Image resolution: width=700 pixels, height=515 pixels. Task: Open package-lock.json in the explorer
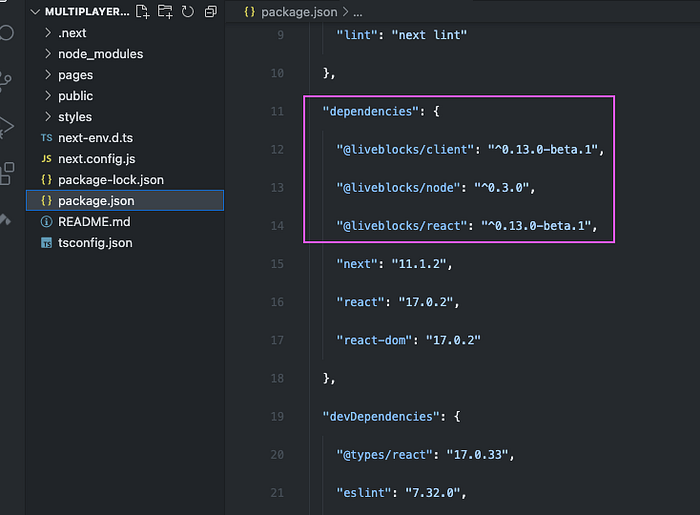tap(110, 180)
